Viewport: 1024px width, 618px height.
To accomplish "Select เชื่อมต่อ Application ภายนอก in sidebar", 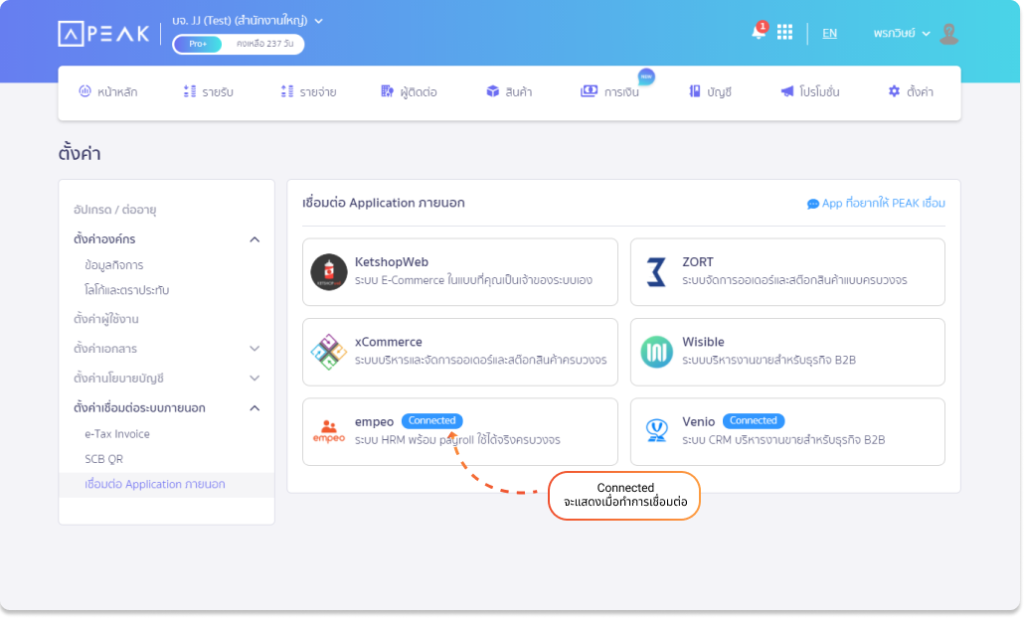I will pyautogui.click(x=167, y=485).
